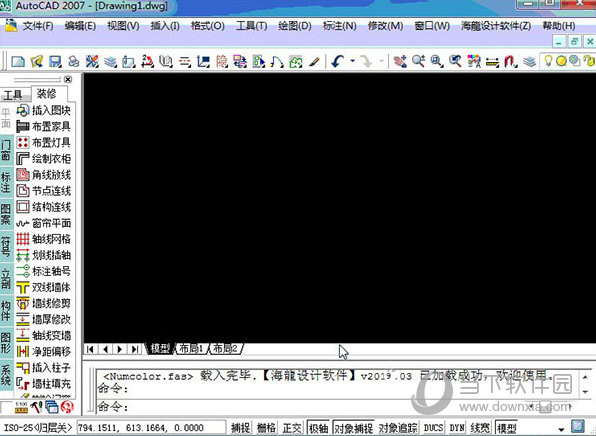Choose the 轴线网格 axis grid tool
The image size is (596, 436).
pos(44,239)
